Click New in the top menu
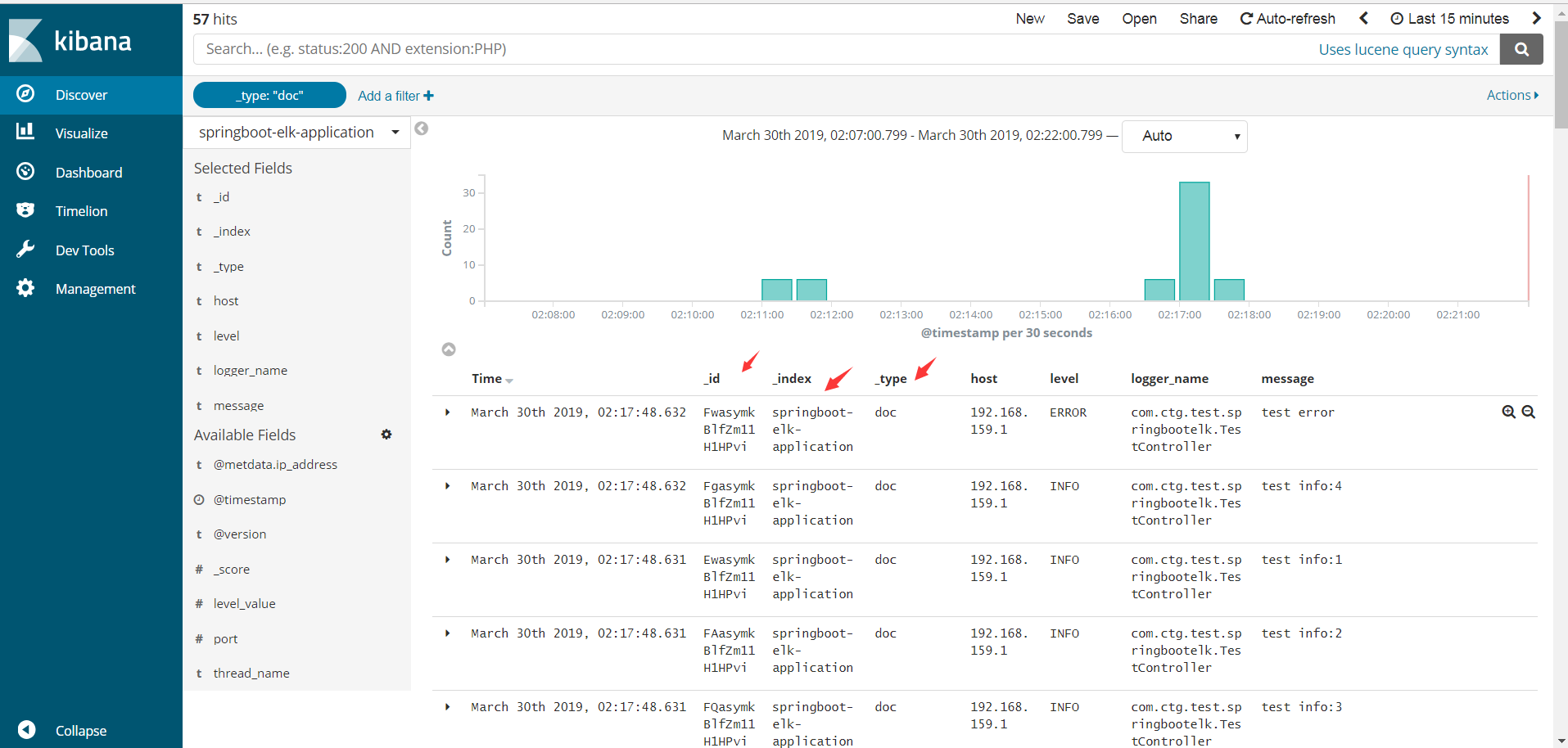Viewport: 1568px width, 748px height. pos(1030,18)
